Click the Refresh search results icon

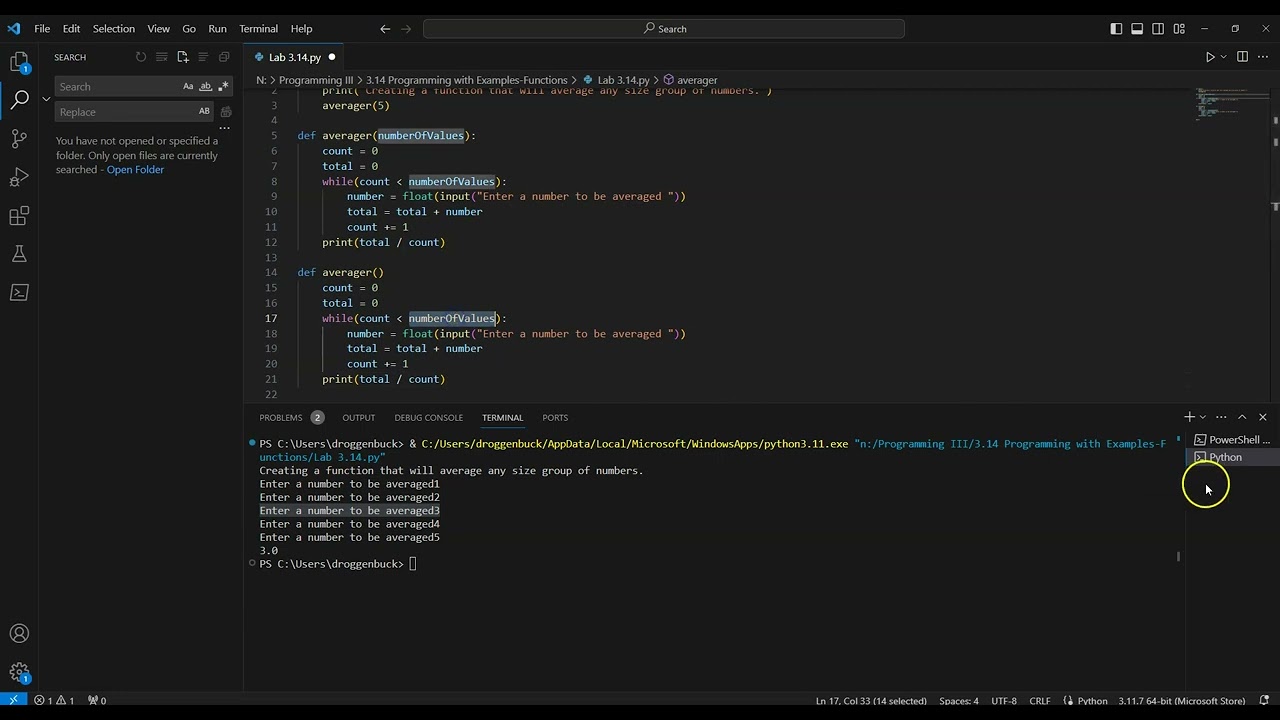pyautogui.click(x=141, y=57)
